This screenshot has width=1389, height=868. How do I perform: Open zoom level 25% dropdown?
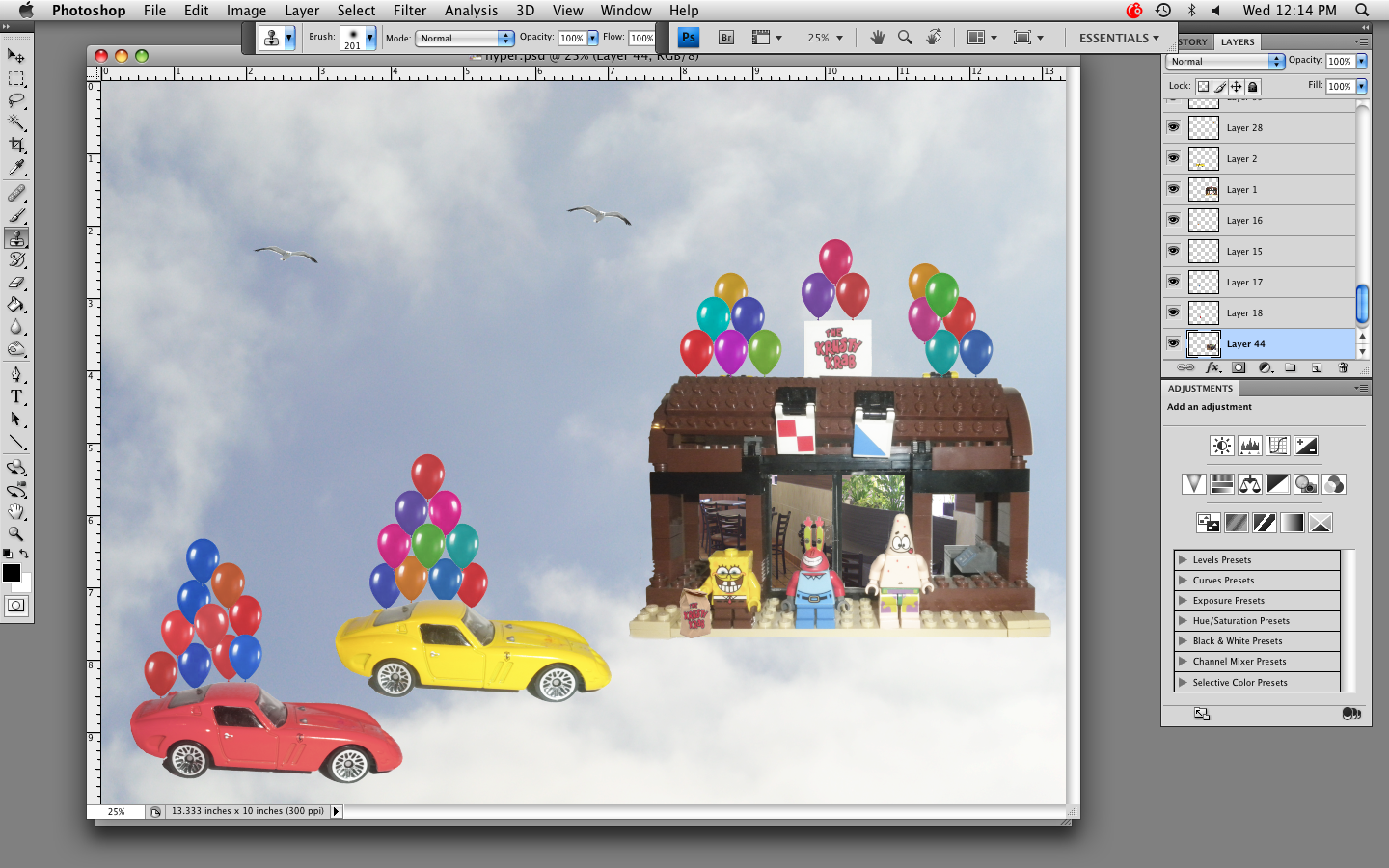[825, 38]
